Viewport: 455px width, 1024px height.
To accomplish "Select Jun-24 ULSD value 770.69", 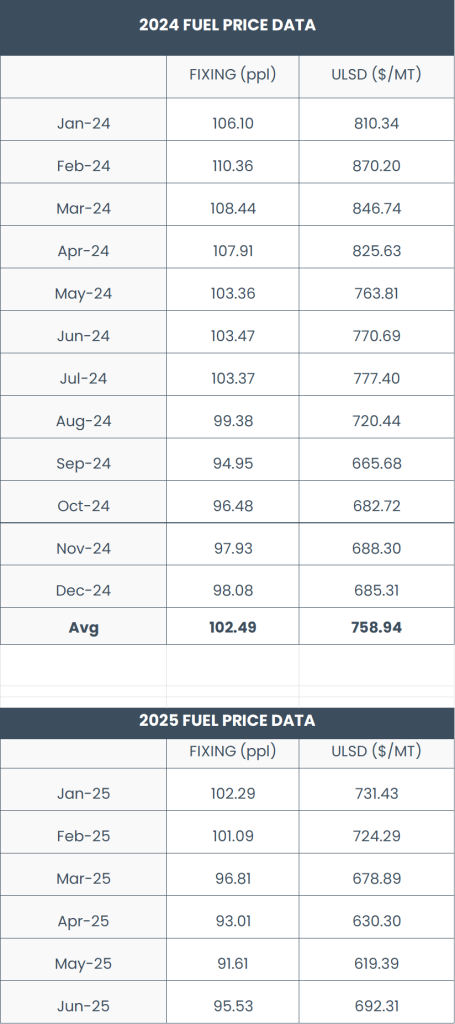I will (376, 336).
